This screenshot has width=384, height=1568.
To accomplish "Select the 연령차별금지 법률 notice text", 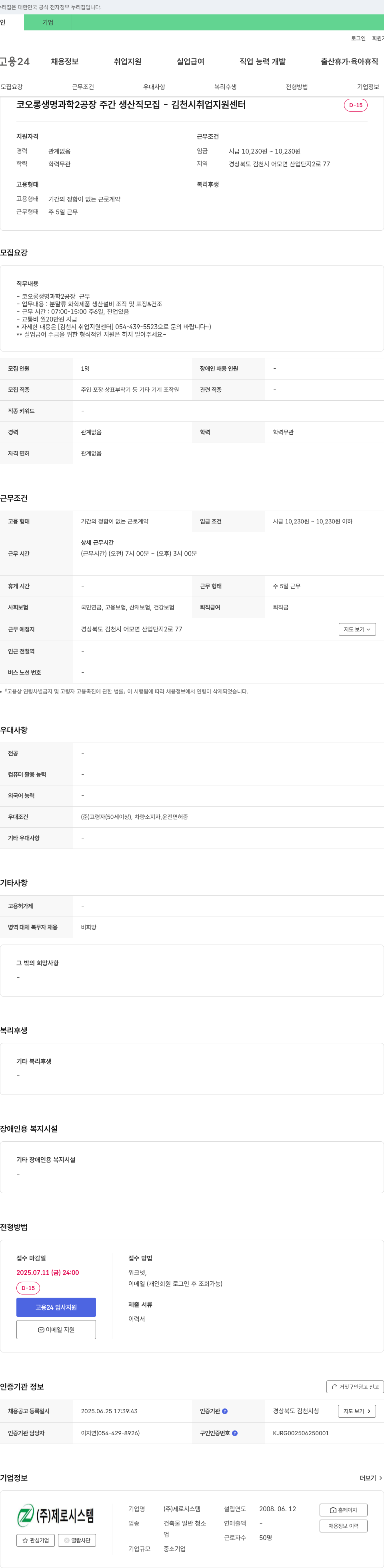I will [126, 691].
